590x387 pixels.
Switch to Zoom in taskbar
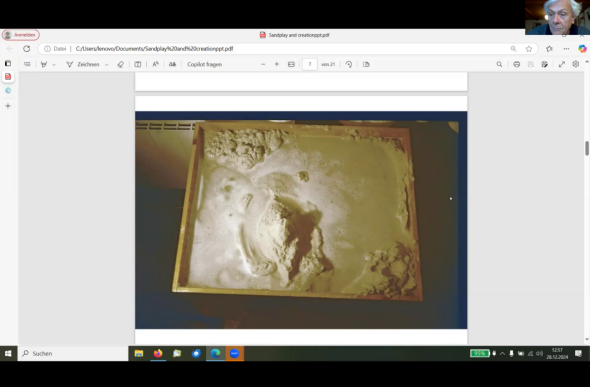234,354
